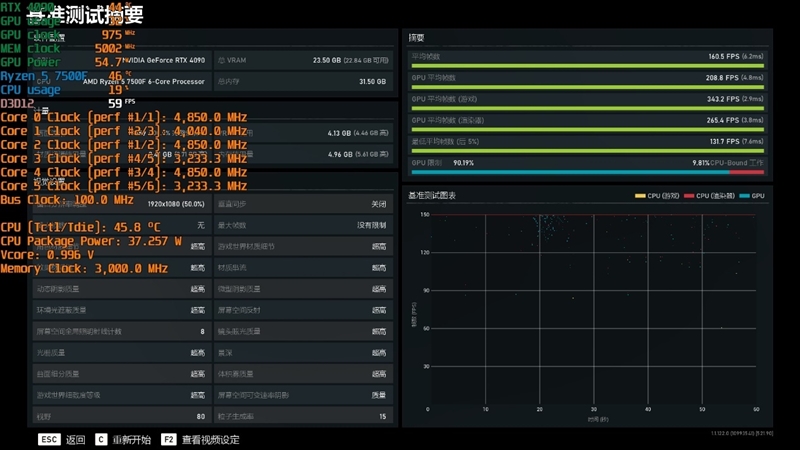Go back with the 返回 button
Viewport: 800px width, 450px height.
pyautogui.click(x=76, y=440)
